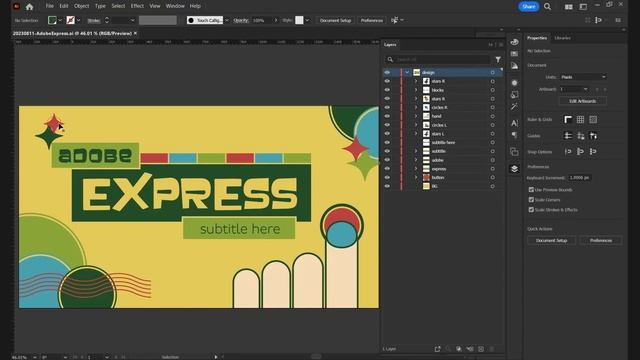Viewport: 640px width, 360px height.
Task: Click the Keyboard Increment field
Action: coord(580,178)
